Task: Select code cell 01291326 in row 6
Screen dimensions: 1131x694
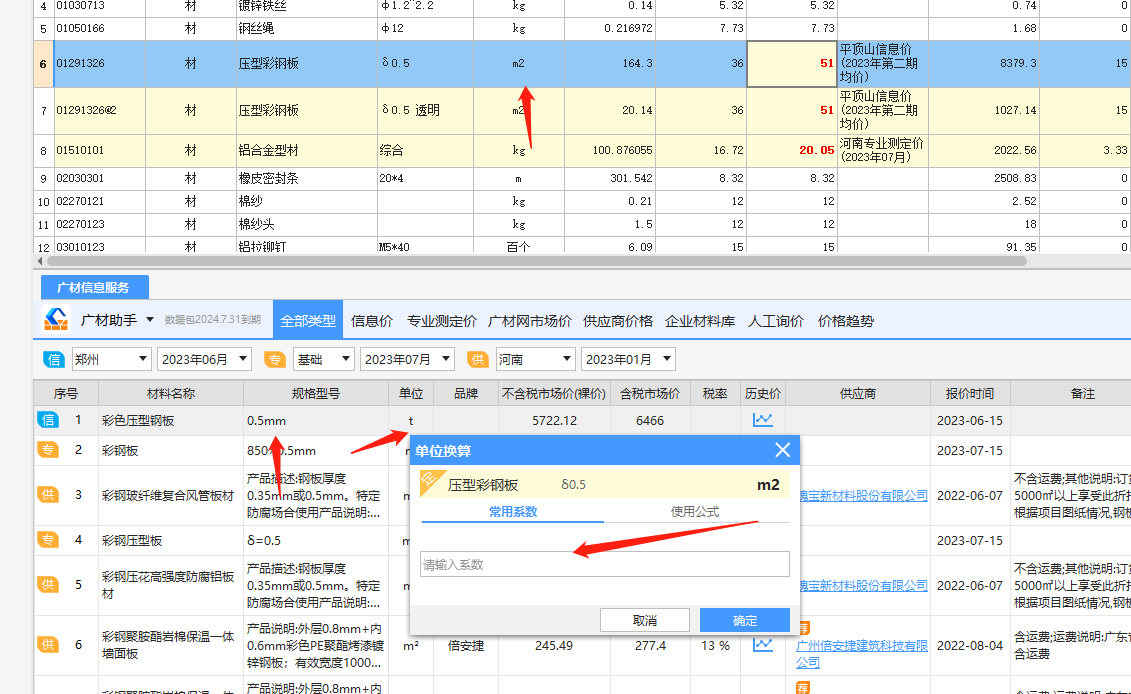Action: tap(100, 63)
